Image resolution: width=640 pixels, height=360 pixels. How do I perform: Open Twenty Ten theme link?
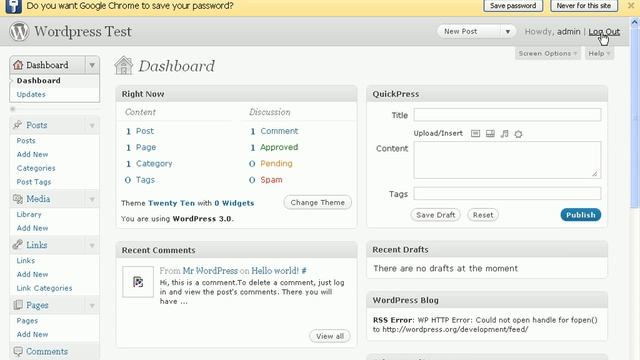pos(171,203)
